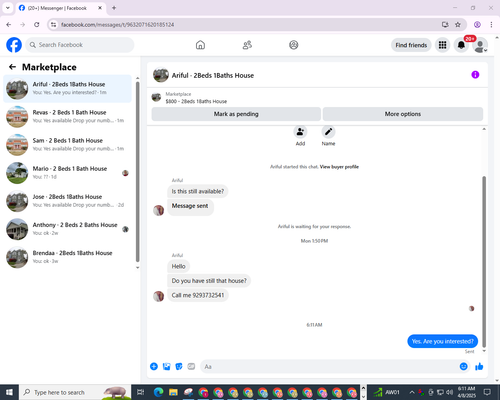Viewport: 500px width, 400px height.
Task: Click the $800 listing thumbnail
Action: (x=156, y=97)
